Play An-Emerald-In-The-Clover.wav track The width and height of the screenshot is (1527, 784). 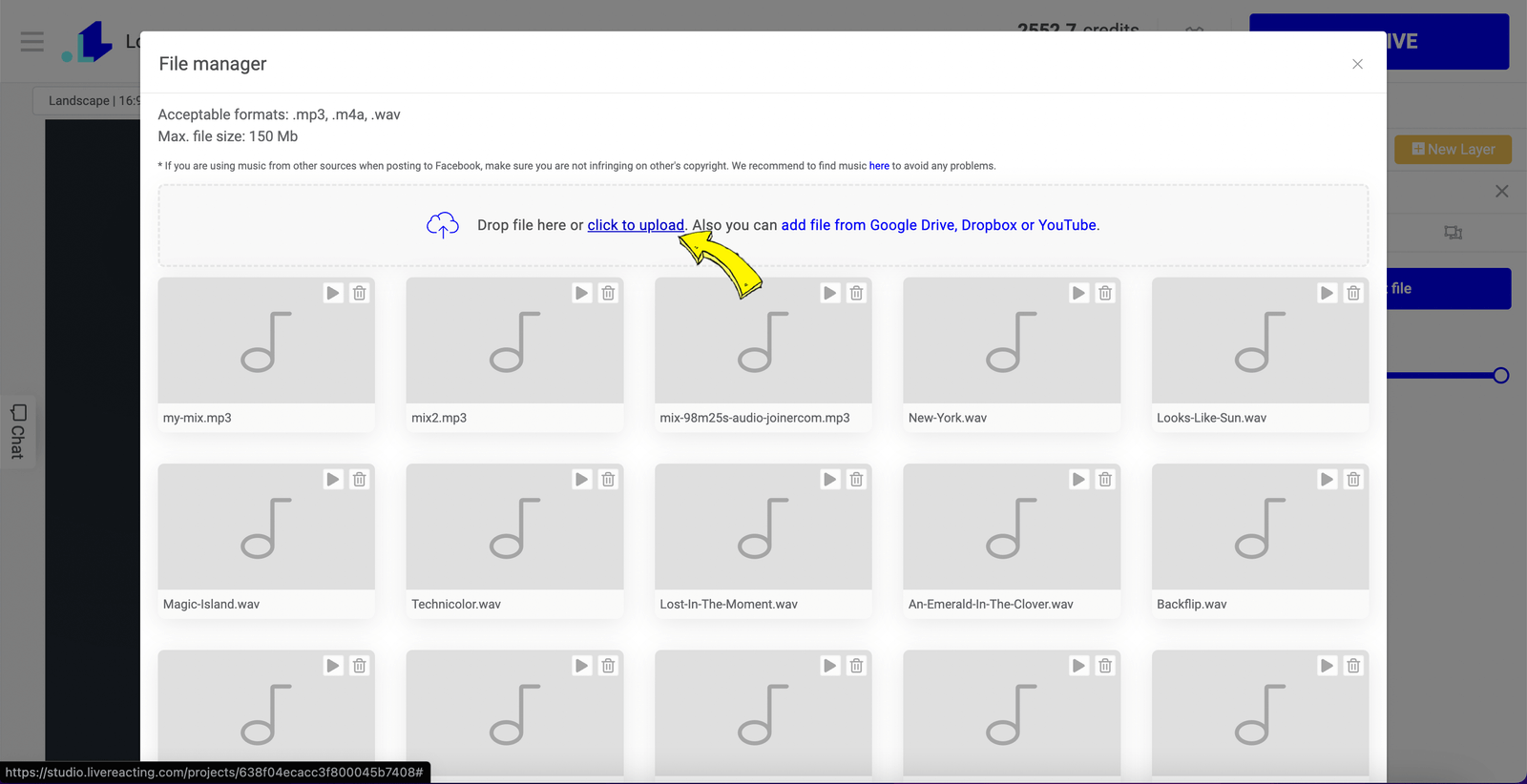(1078, 479)
